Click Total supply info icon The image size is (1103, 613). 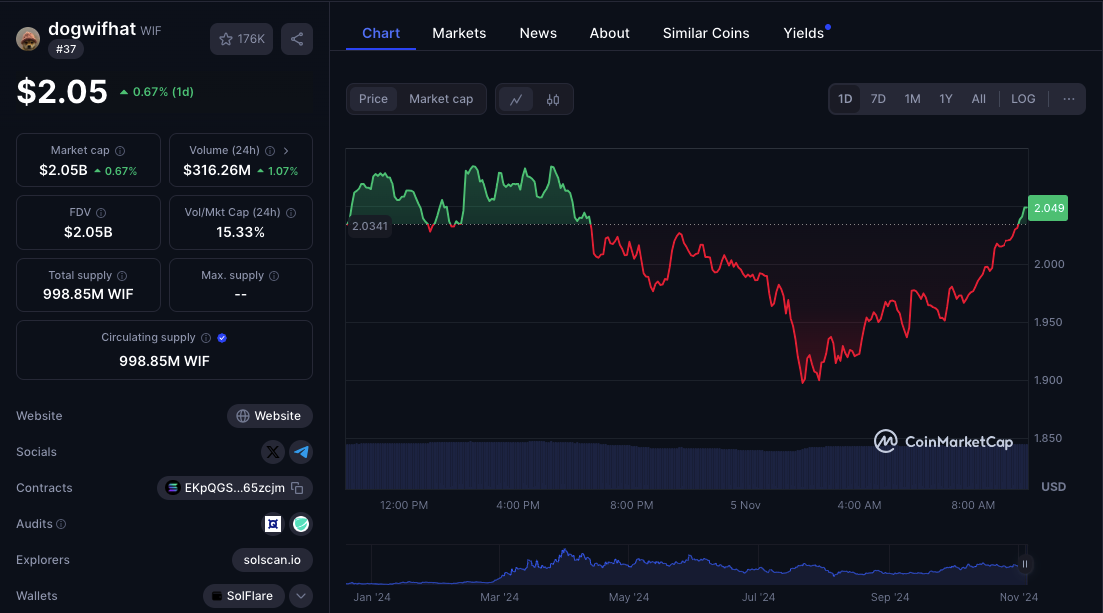click(122, 276)
